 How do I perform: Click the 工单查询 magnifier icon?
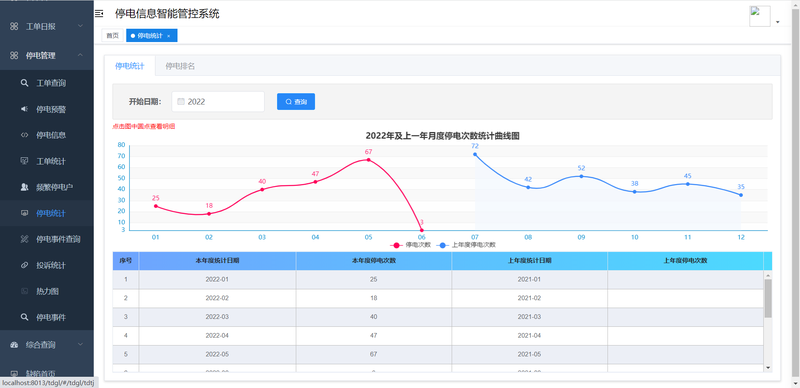(24, 83)
